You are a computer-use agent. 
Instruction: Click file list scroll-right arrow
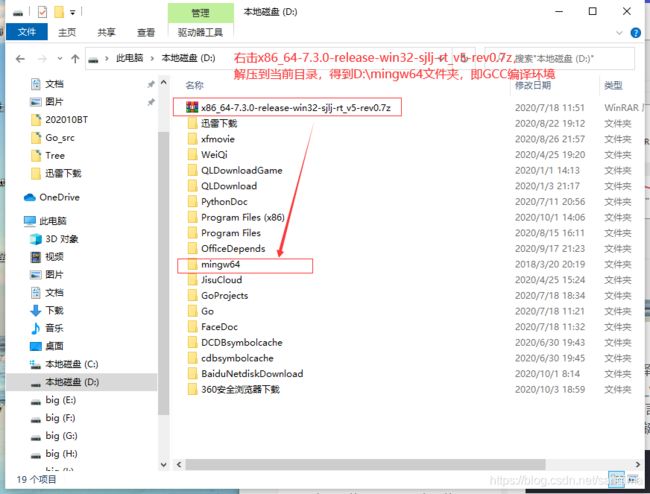click(x=638, y=465)
